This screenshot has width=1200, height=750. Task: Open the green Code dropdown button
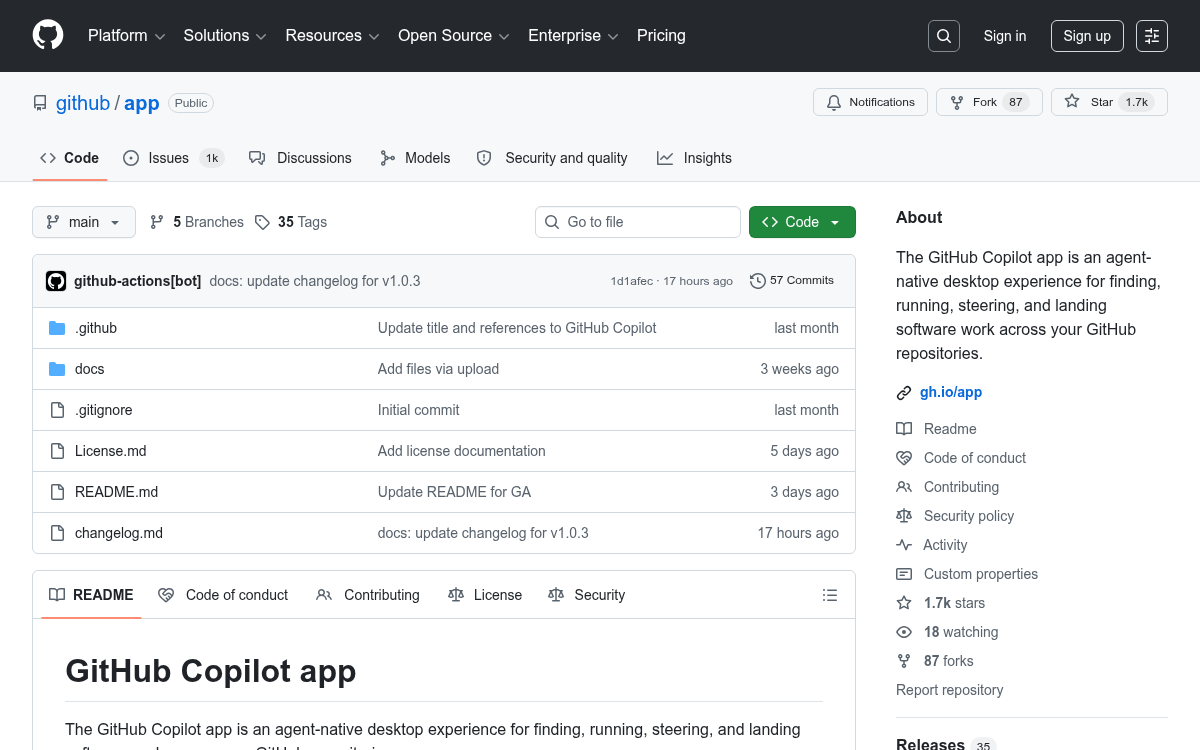pos(802,222)
